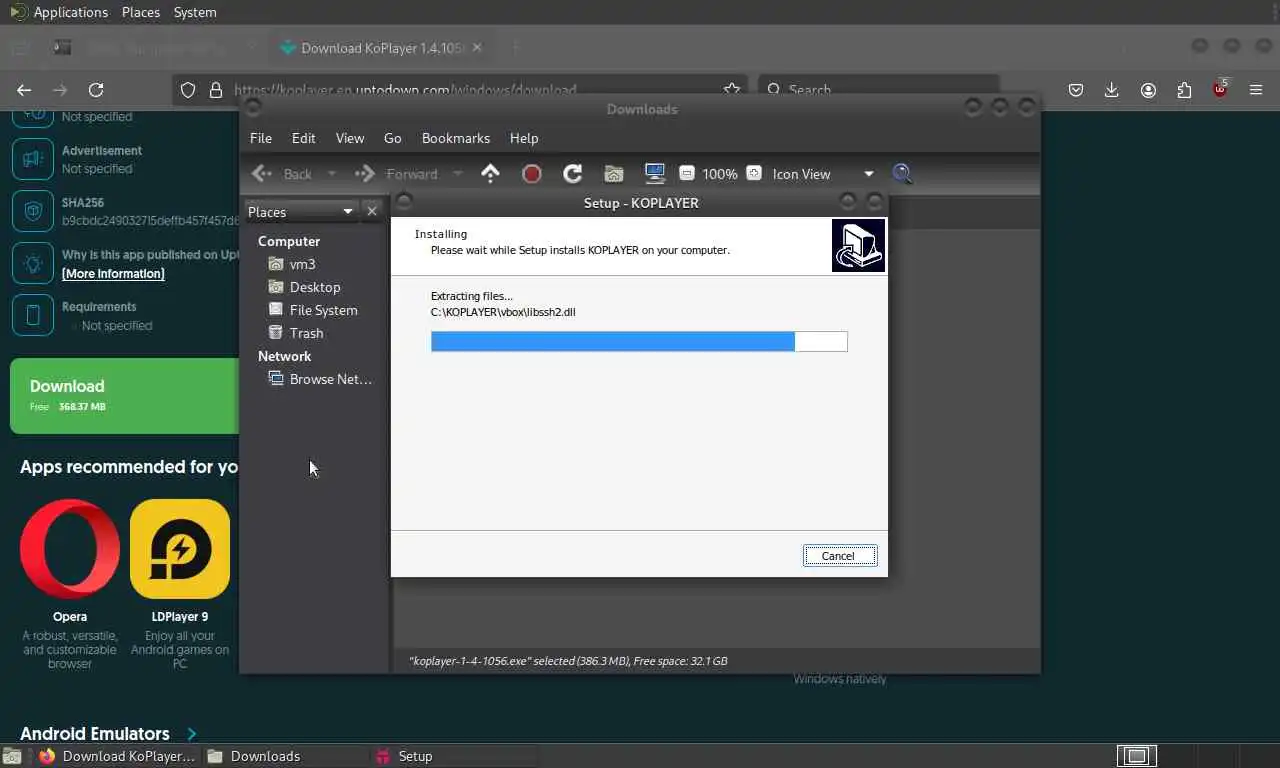Select Desktop in Places sidebar
Screen dimensions: 1280x768
(304, 287)
